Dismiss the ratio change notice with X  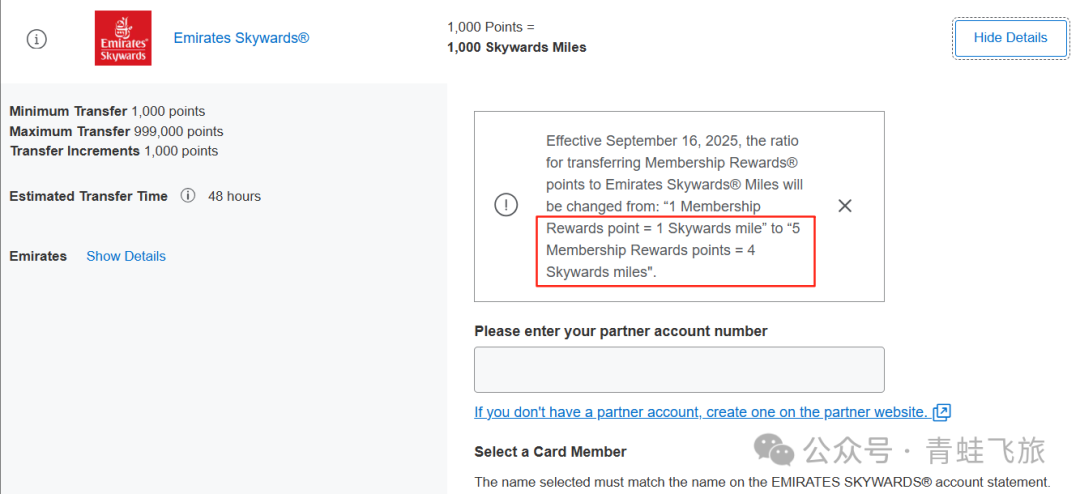844,205
